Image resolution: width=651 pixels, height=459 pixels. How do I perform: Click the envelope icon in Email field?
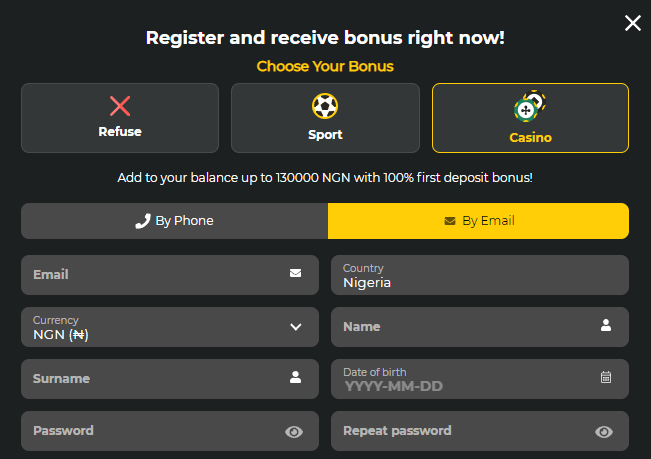(x=295, y=273)
